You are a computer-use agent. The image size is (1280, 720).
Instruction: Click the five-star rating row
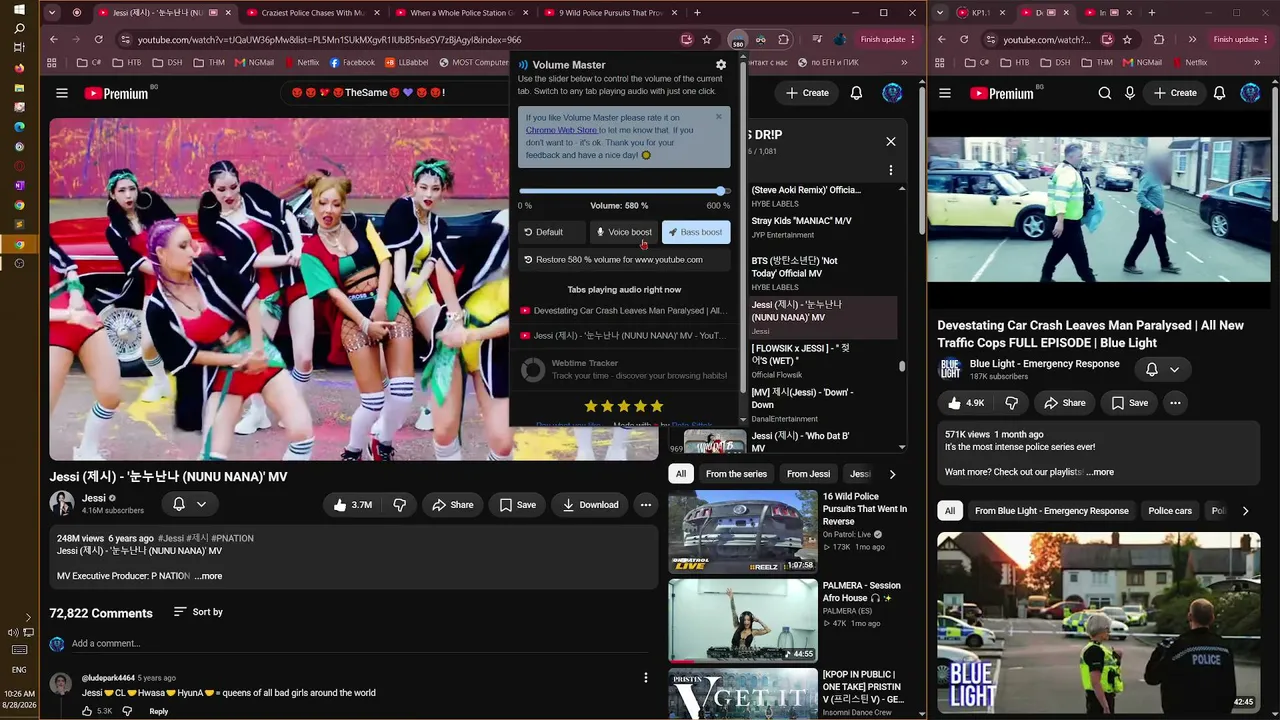pyautogui.click(x=624, y=406)
